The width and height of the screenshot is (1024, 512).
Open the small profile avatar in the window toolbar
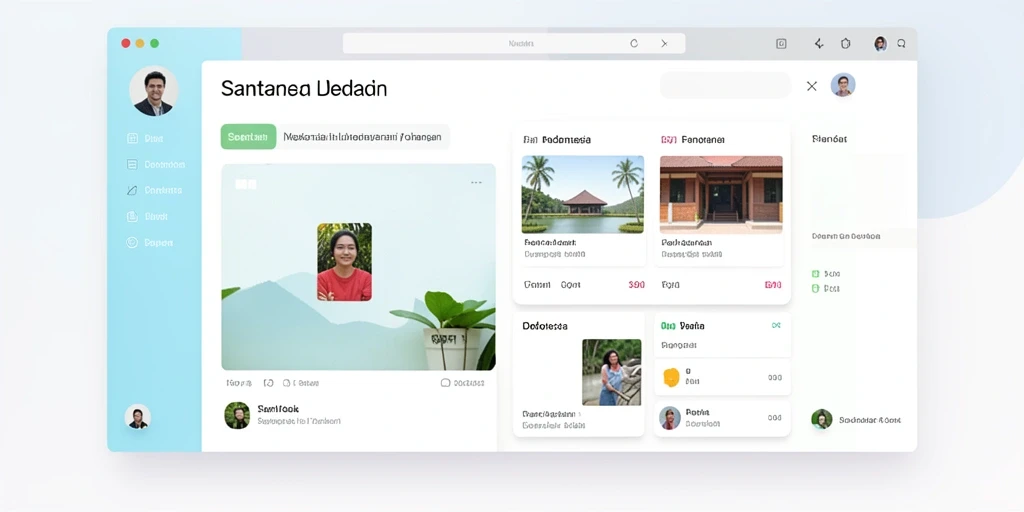(880, 44)
